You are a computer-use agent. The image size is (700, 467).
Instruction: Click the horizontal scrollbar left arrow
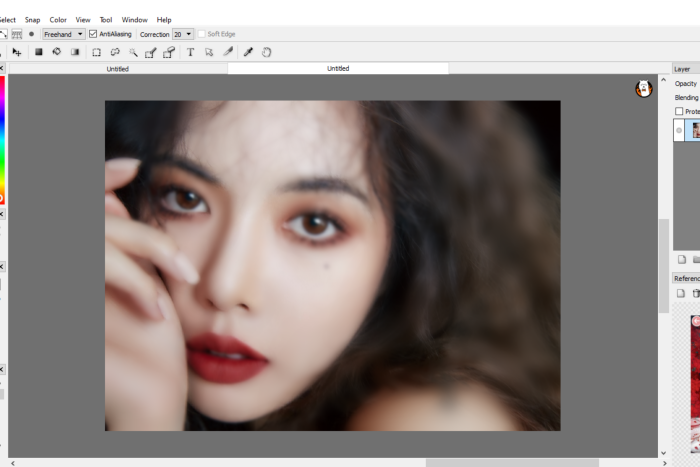12,463
